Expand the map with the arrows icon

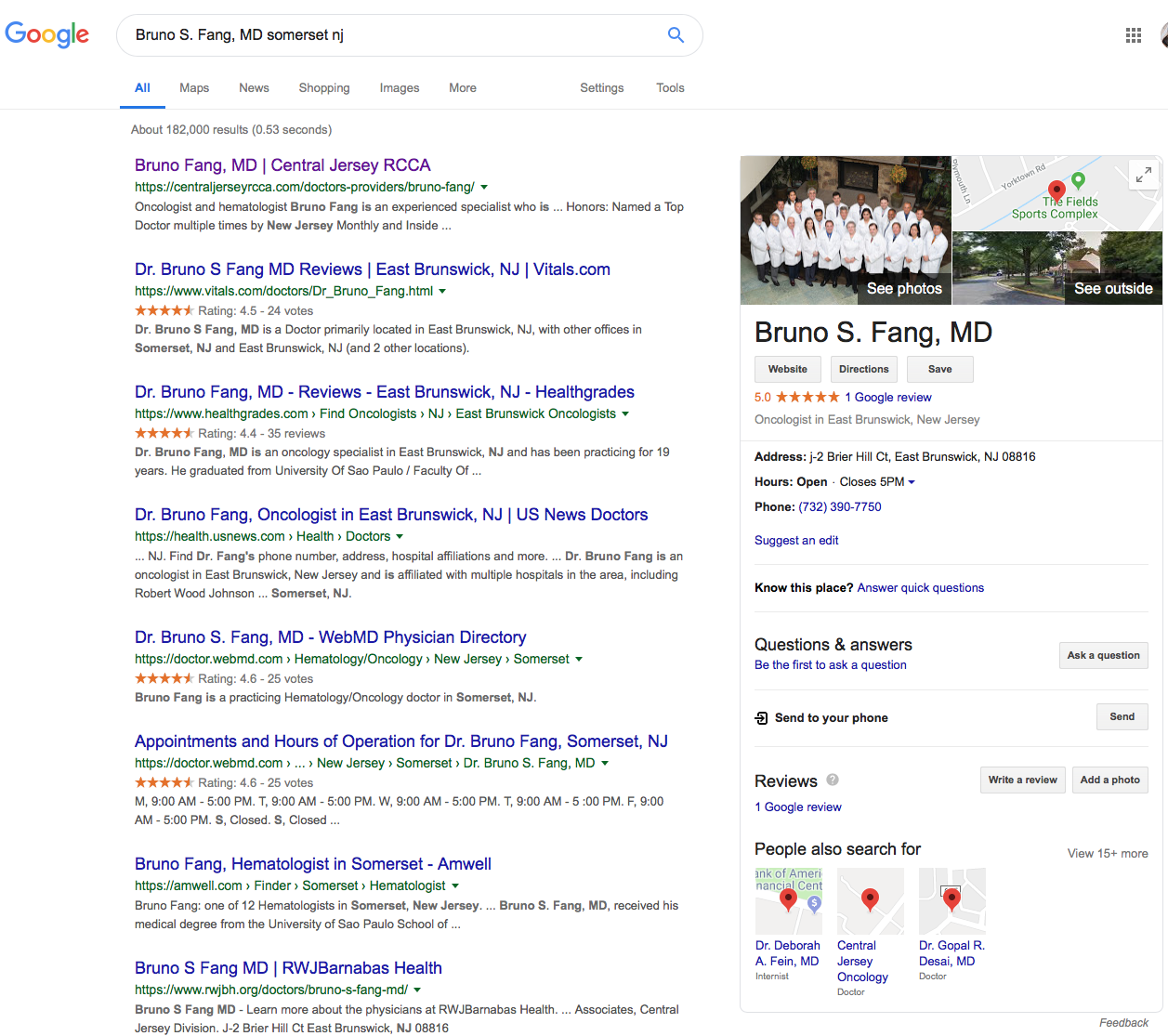pos(1144,174)
